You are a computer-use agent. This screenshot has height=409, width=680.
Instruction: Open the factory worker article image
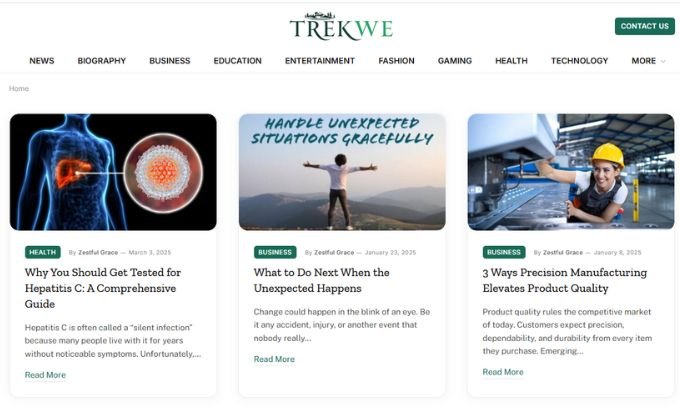[x=571, y=172]
